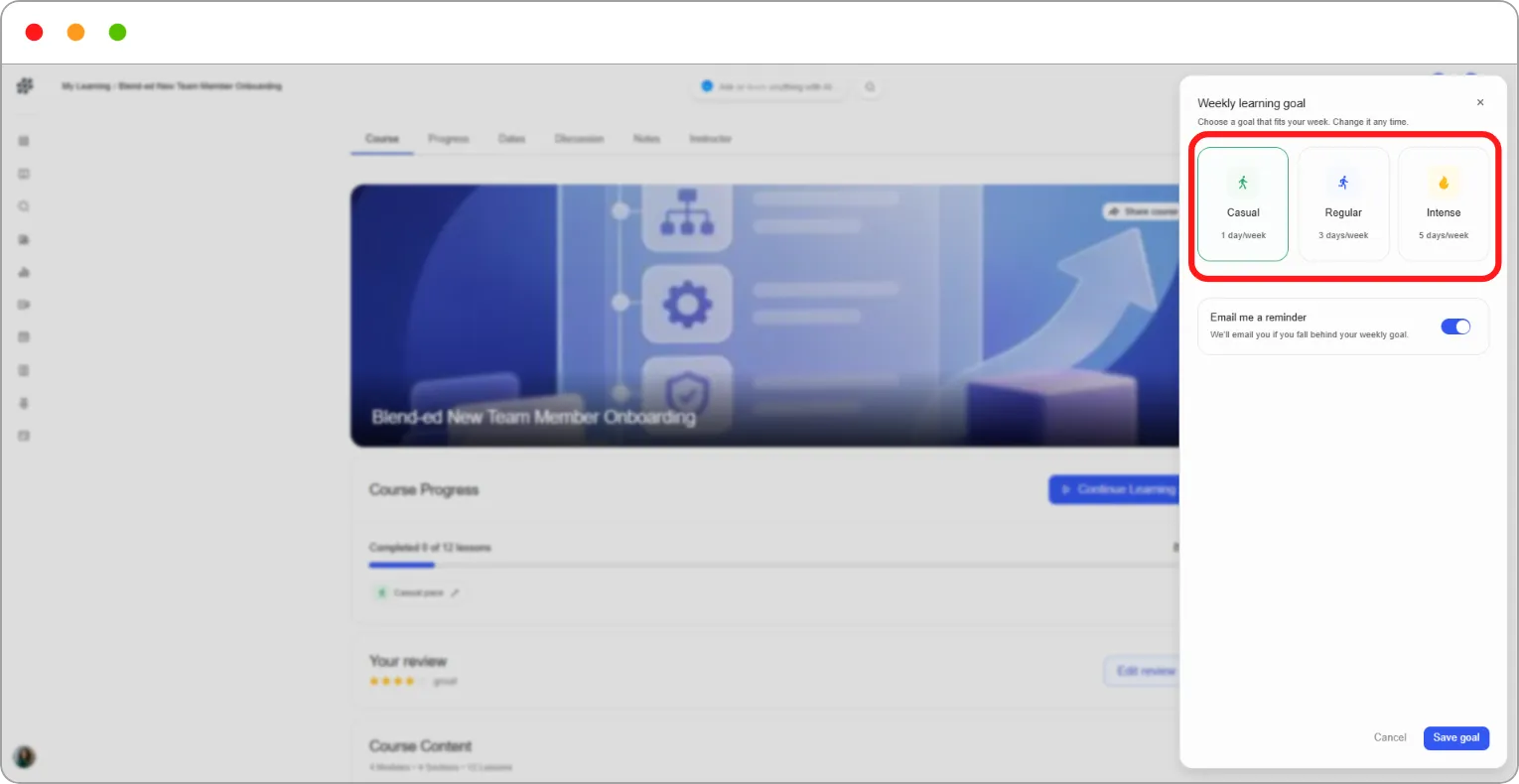Select the Casual 1 day/week goal
The image size is (1519, 784).
click(x=1243, y=204)
